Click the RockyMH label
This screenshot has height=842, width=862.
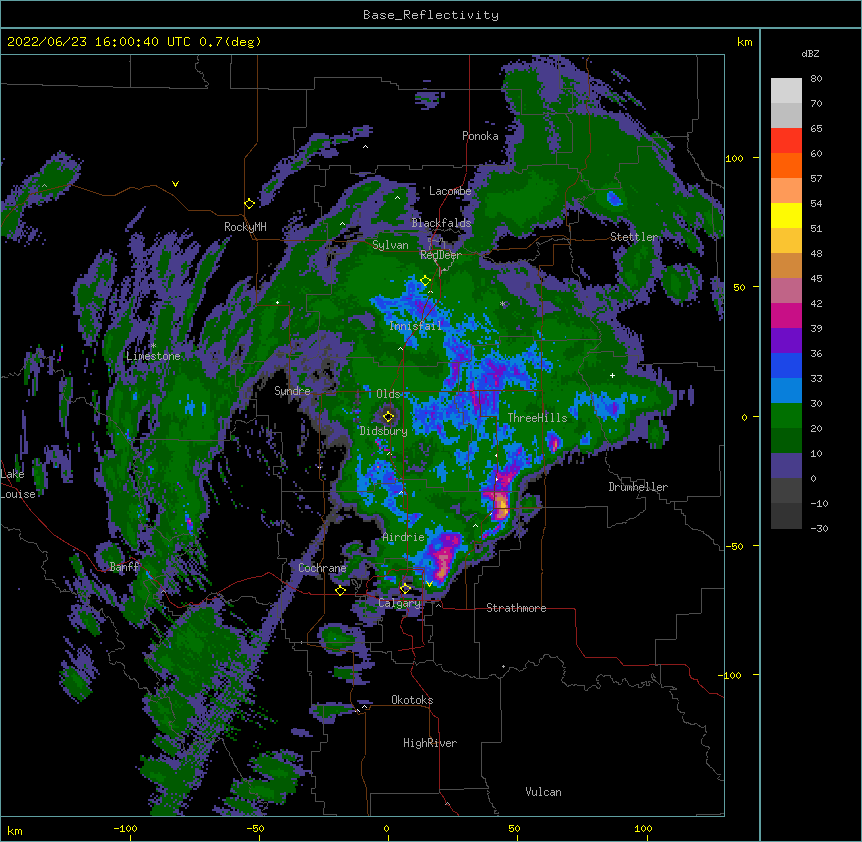[x=245, y=227]
